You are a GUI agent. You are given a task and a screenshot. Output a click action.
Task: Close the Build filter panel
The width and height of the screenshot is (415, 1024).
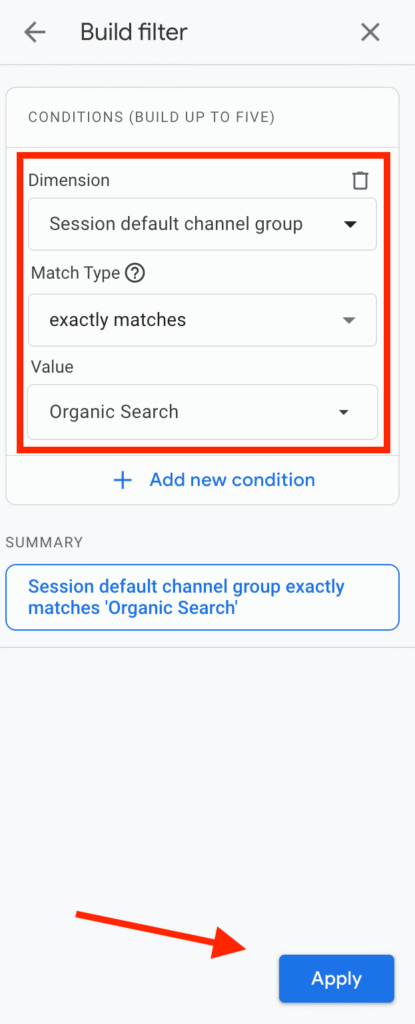[370, 32]
